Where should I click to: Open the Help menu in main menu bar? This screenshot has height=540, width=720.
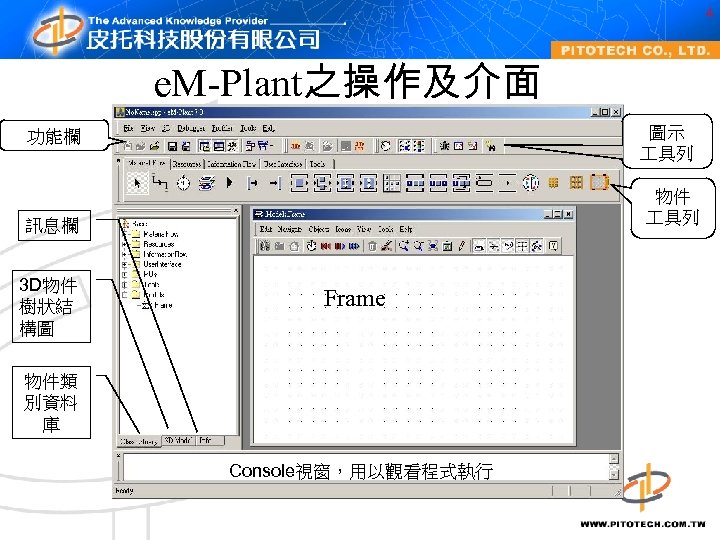pos(269,128)
